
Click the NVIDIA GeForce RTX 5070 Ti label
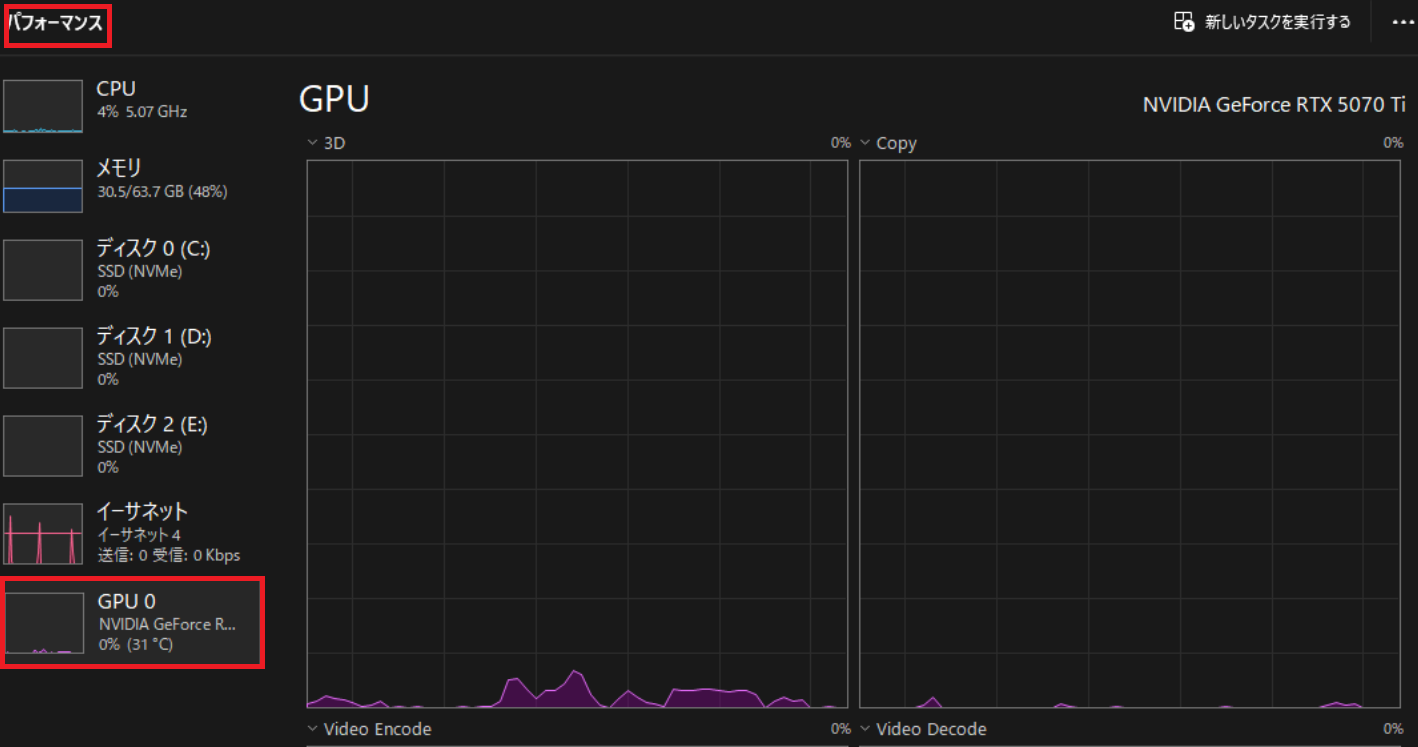pos(1273,105)
